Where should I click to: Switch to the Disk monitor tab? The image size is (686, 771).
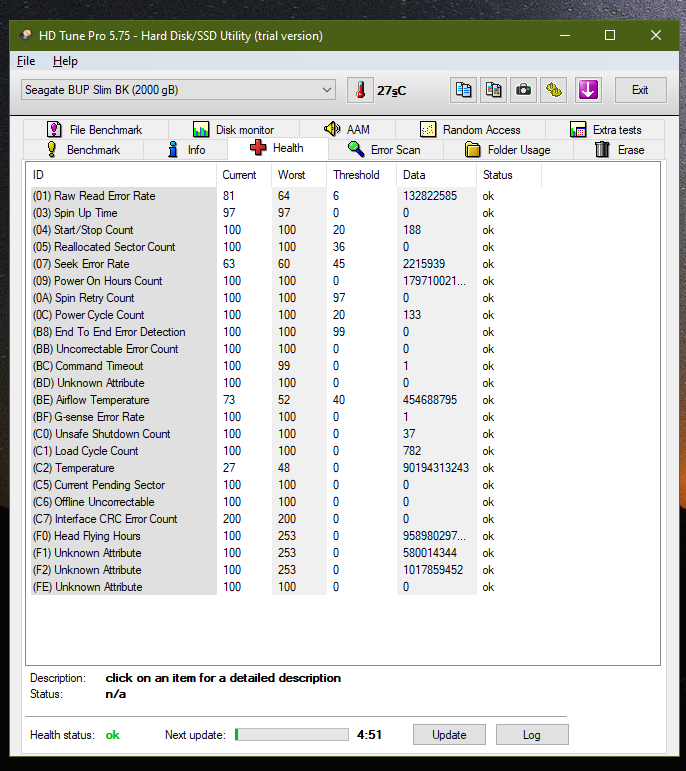coord(234,130)
